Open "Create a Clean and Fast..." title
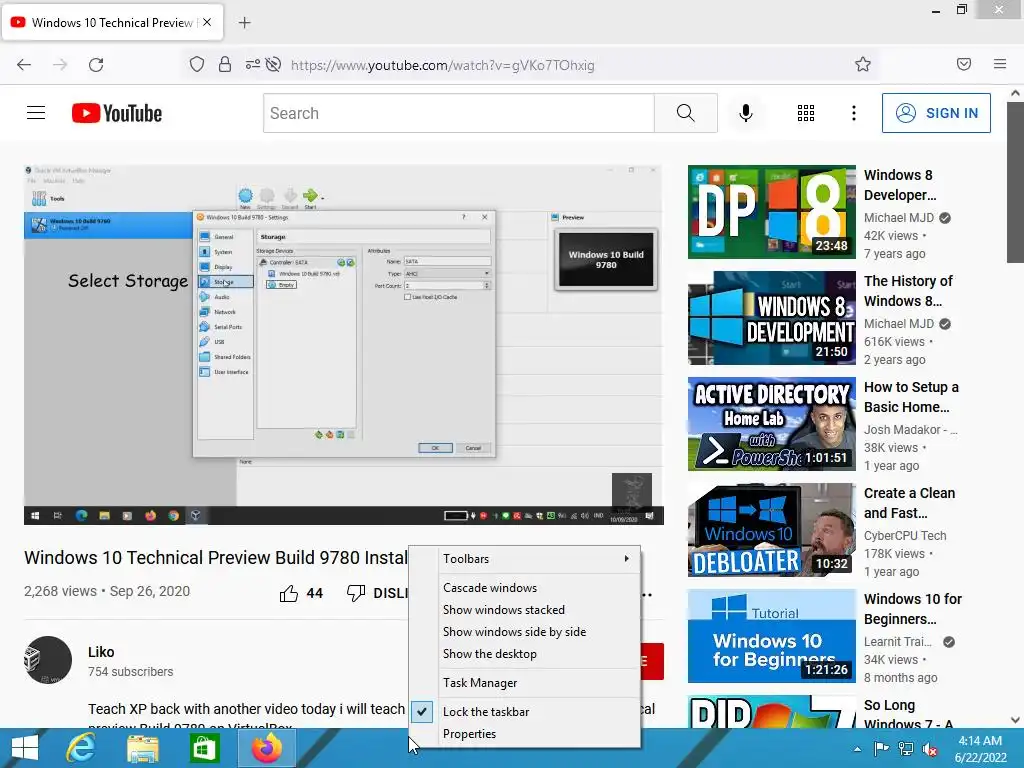This screenshot has width=1024, height=768. click(909, 503)
